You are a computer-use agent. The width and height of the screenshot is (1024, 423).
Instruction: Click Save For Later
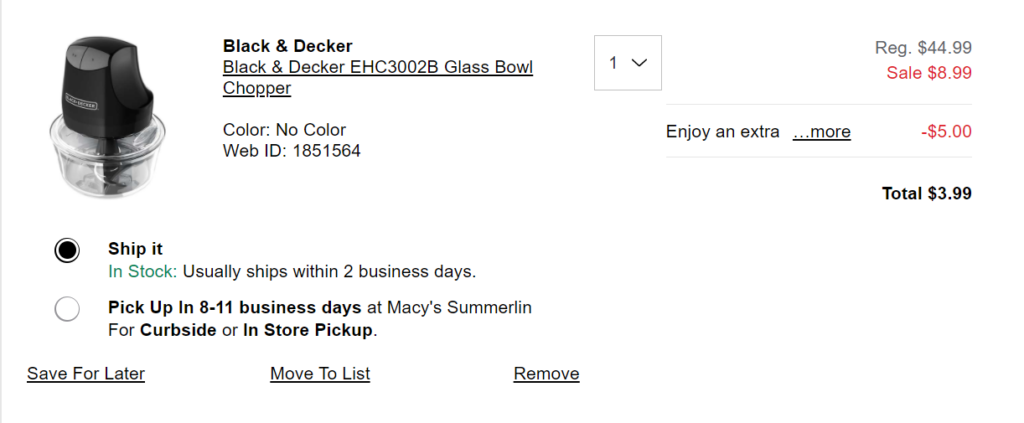pos(86,374)
